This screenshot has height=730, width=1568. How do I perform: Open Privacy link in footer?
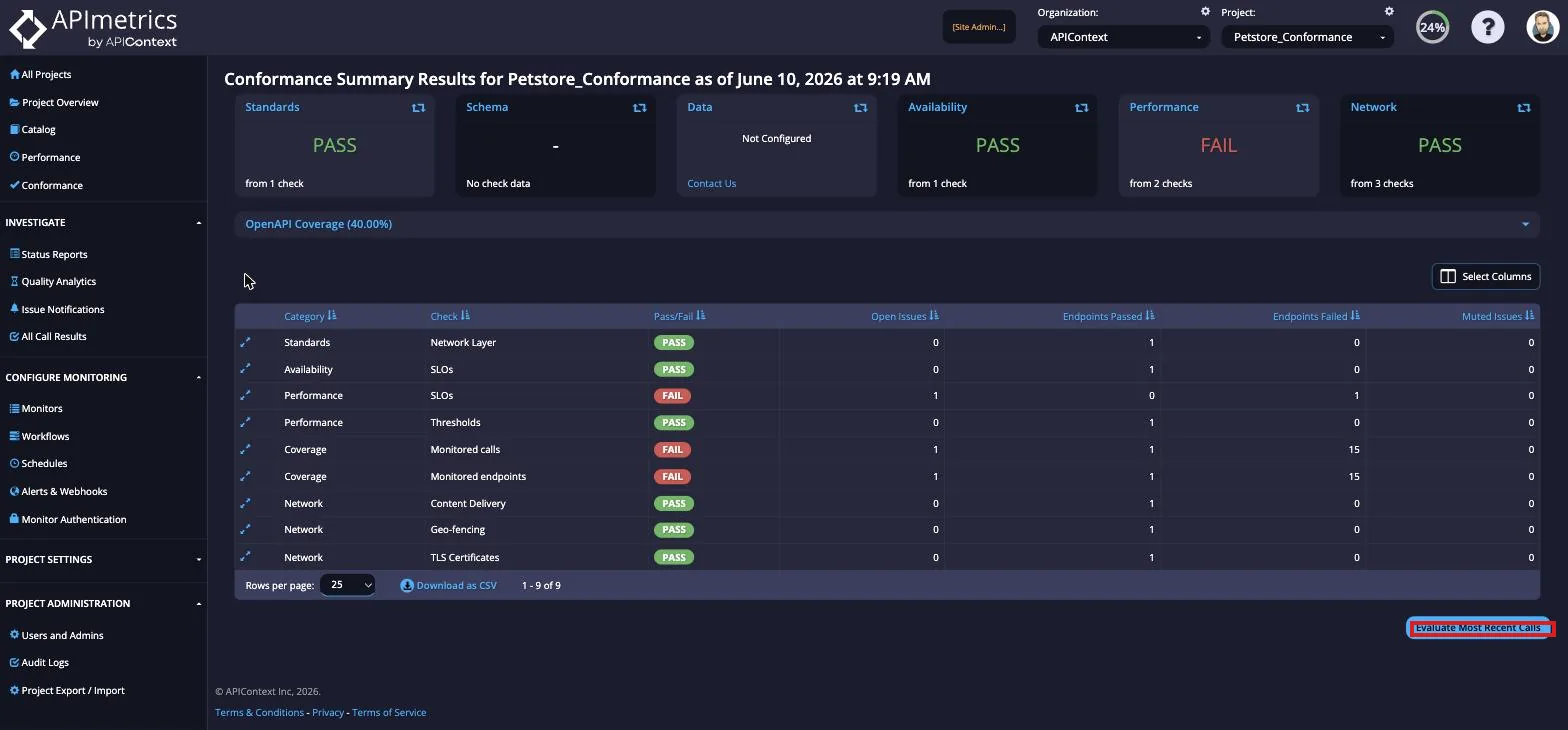328,712
